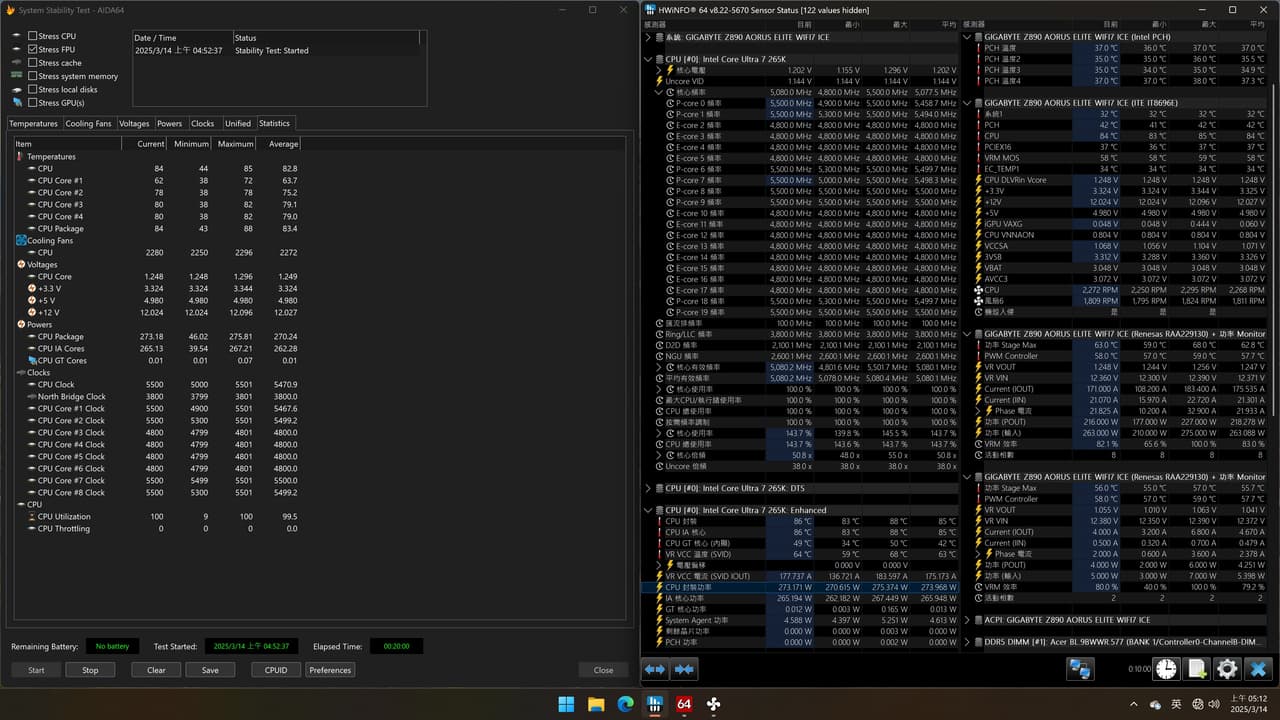This screenshot has height=720, width=1280.
Task: Switch to the Powers tab
Action: tap(170, 124)
